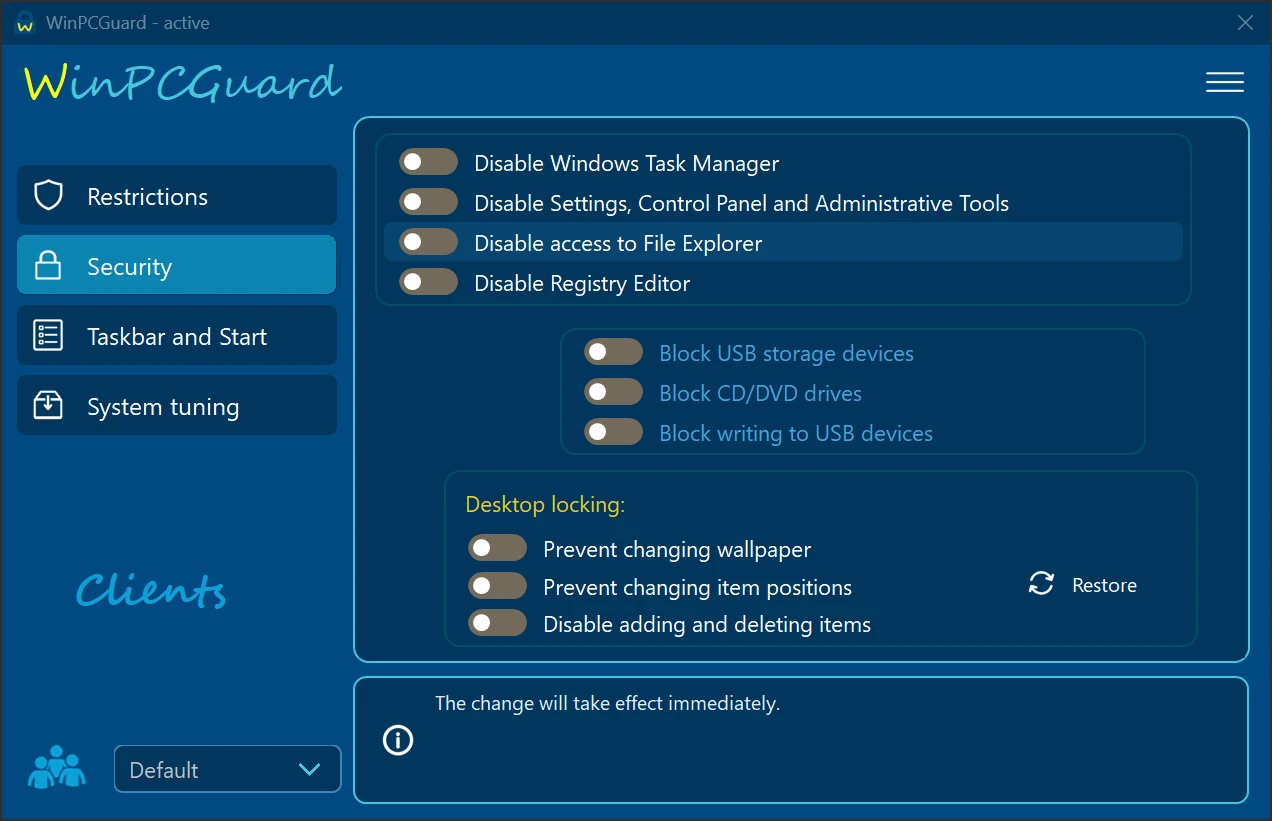Screen dimensions: 1272x821
Task: Click the info circle icon
Action: point(398,740)
